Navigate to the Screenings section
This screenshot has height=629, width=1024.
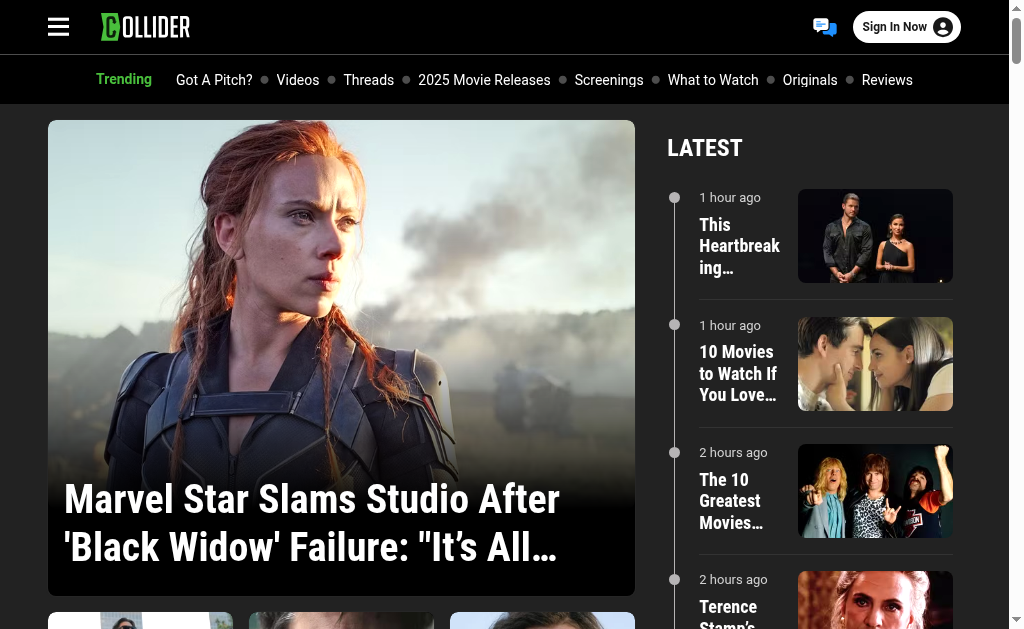coord(609,80)
